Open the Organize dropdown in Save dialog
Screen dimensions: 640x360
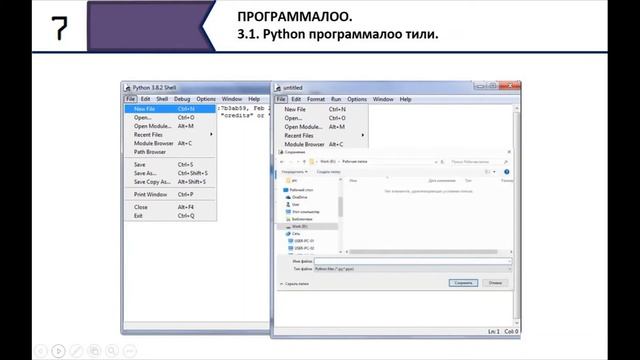294,172
